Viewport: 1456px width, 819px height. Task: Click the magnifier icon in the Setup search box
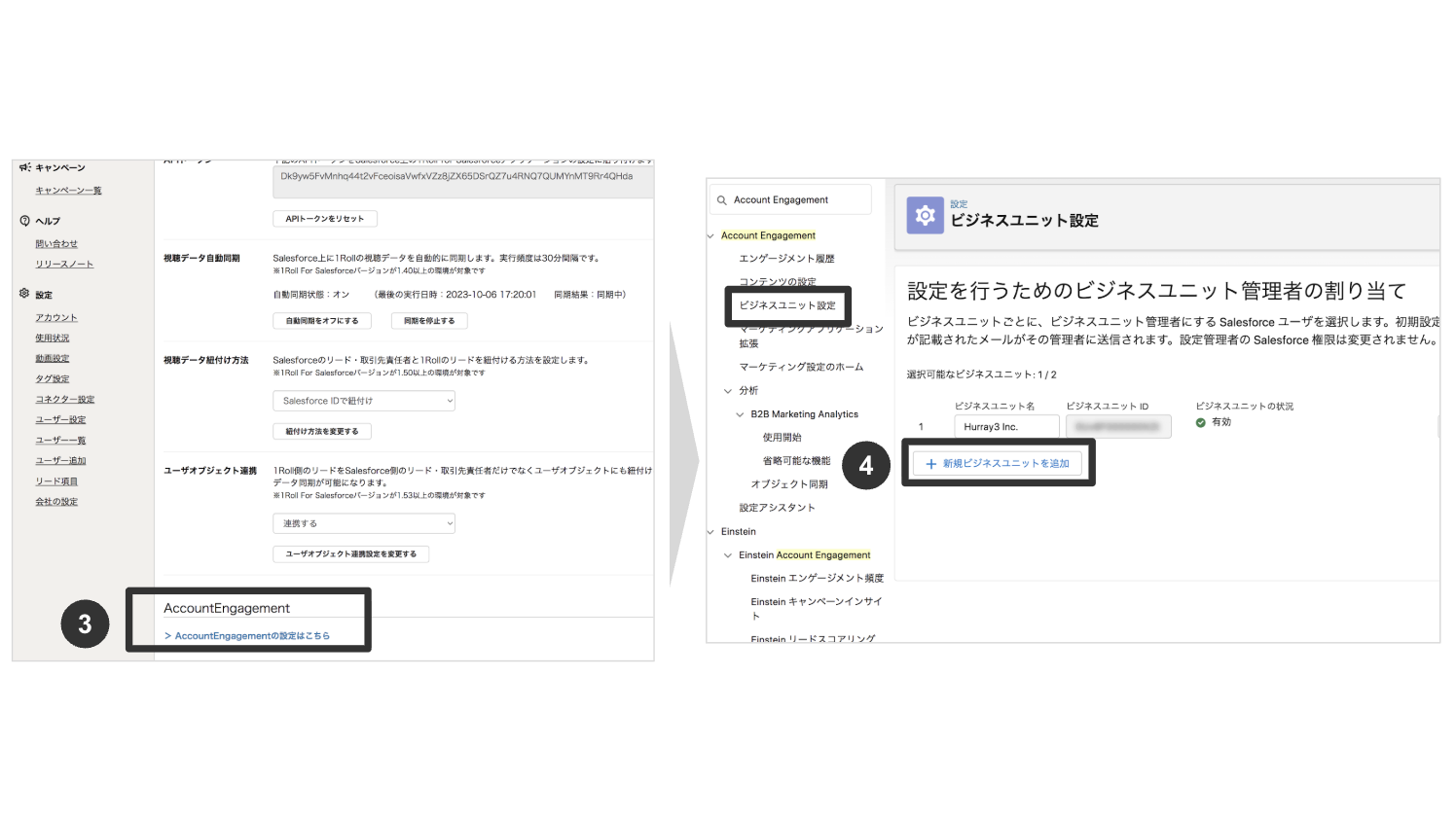click(720, 199)
